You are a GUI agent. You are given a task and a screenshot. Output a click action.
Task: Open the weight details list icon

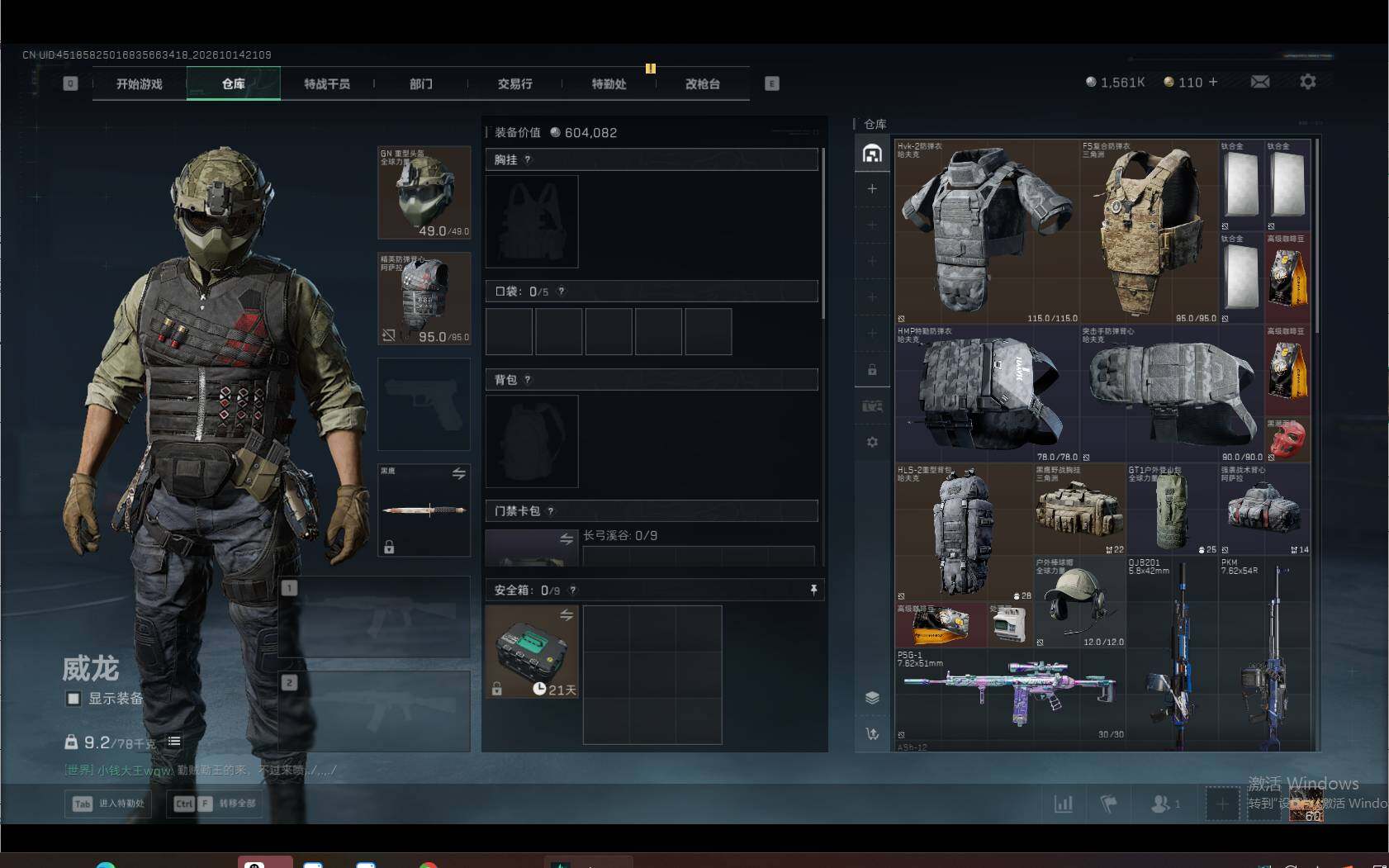(x=174, y=742)
